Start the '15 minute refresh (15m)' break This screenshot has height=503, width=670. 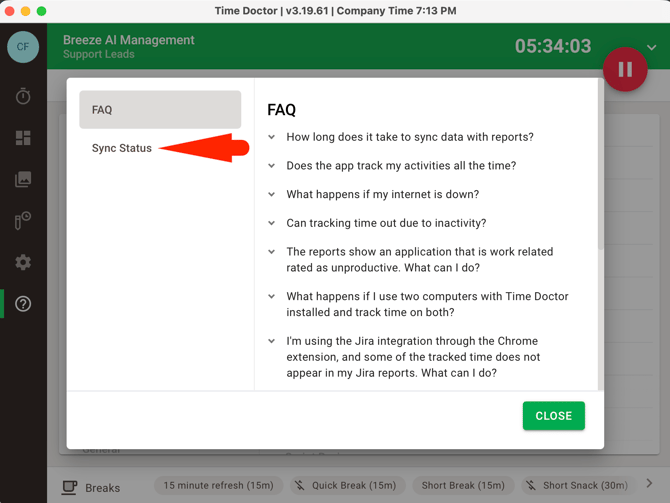click(218, 485)
